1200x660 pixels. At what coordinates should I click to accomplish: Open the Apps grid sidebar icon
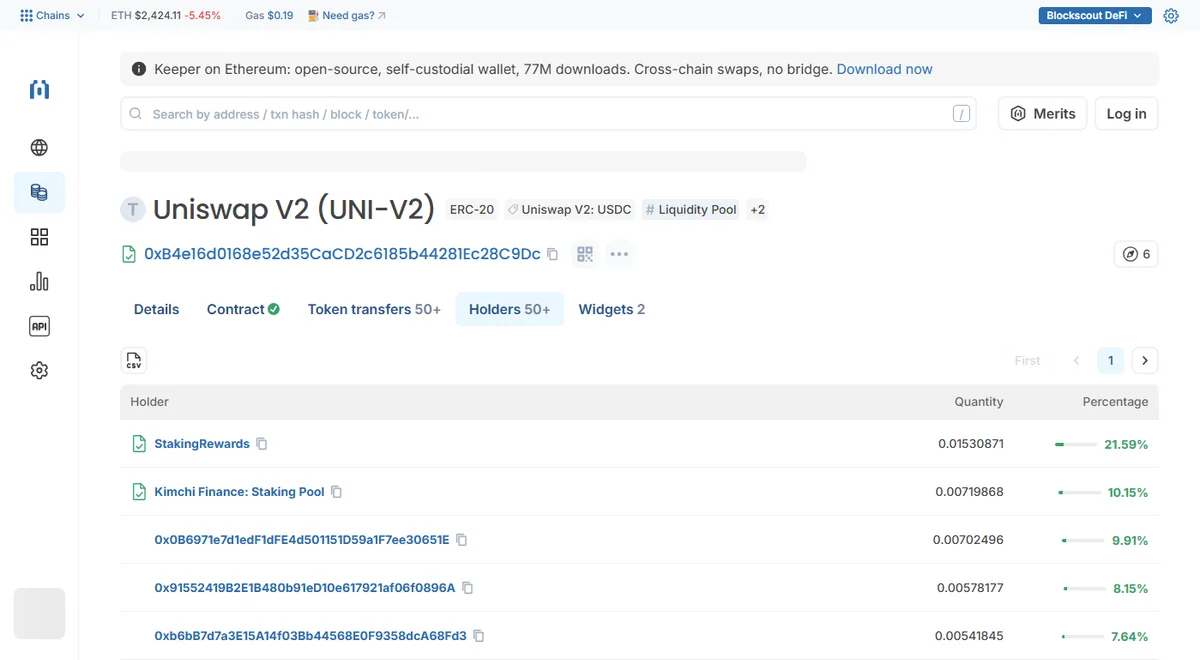[x=39, y=237]
